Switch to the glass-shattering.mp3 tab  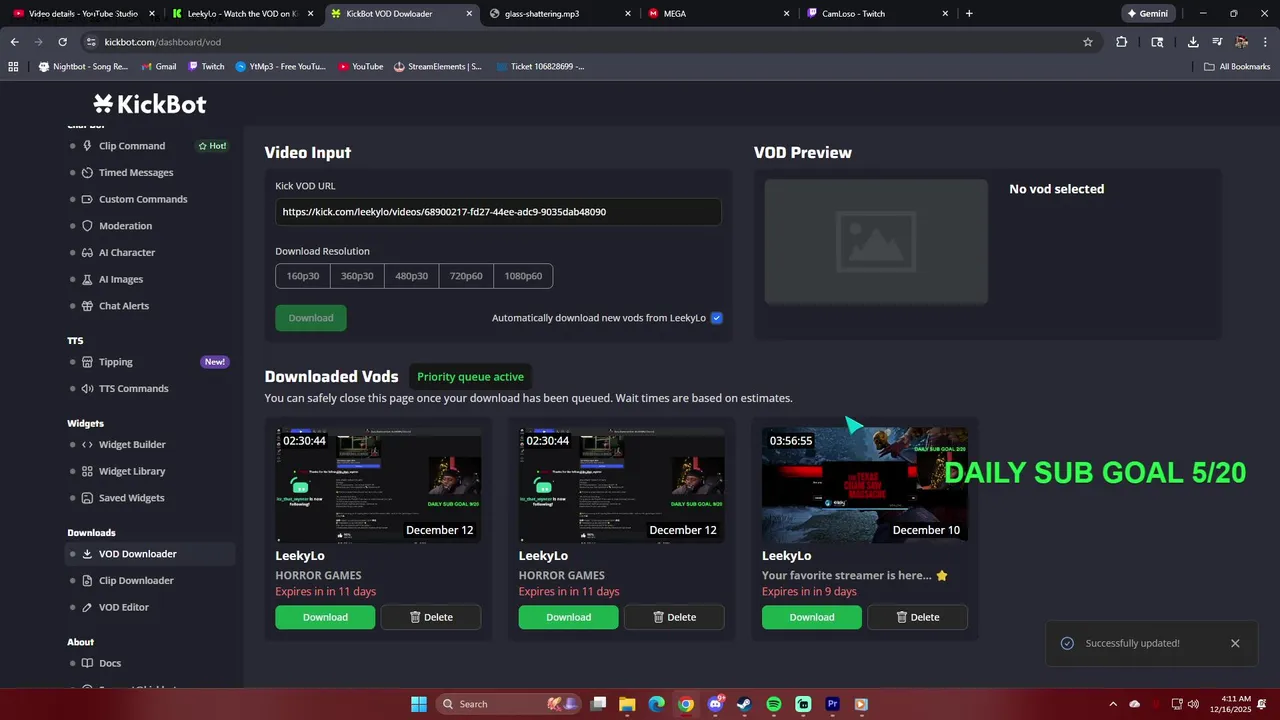tap(560, 14)
